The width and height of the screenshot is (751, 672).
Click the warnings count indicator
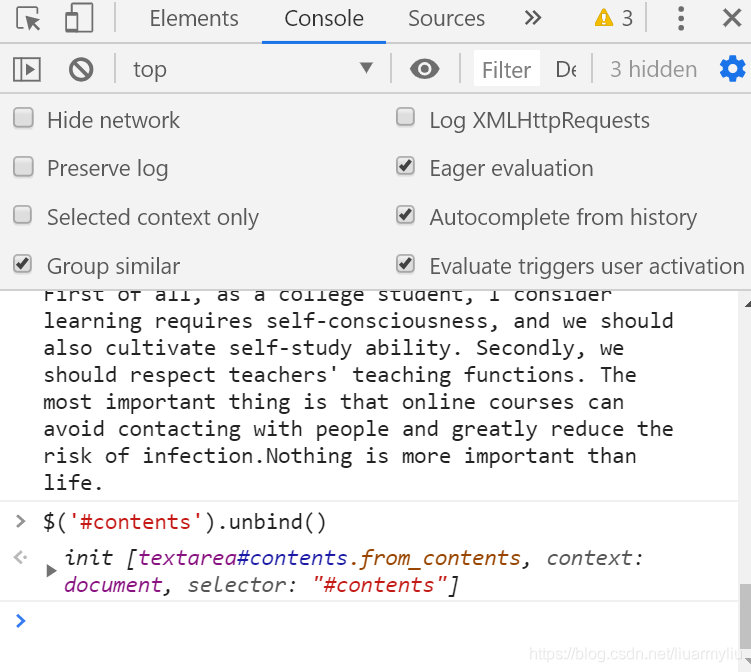pos(614,19)
